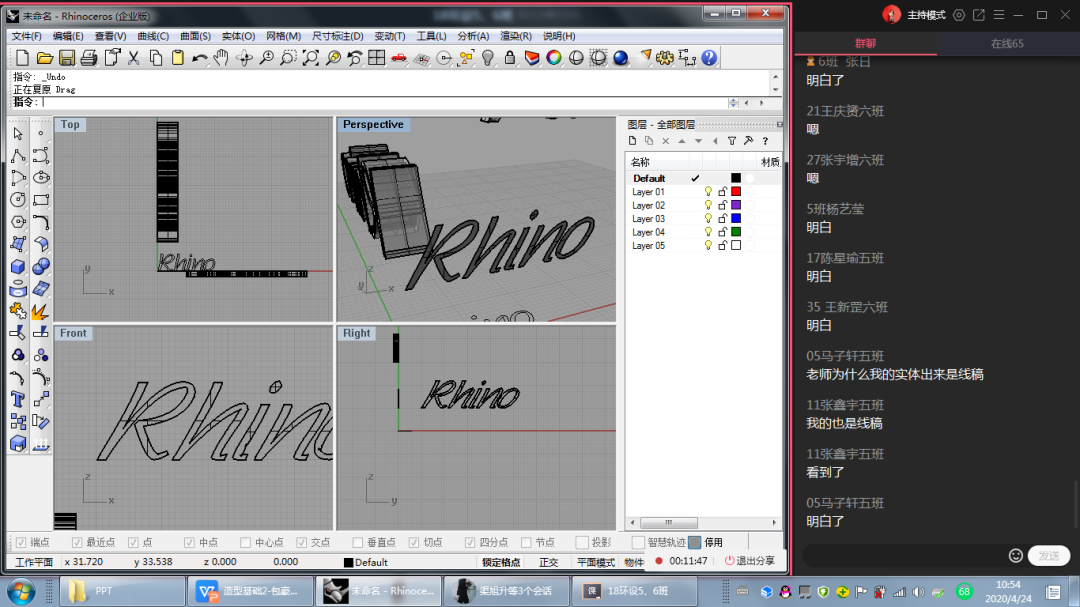Toggle the 中心点 osnap checkbox

pyautogui.click(x=247, y=542)
